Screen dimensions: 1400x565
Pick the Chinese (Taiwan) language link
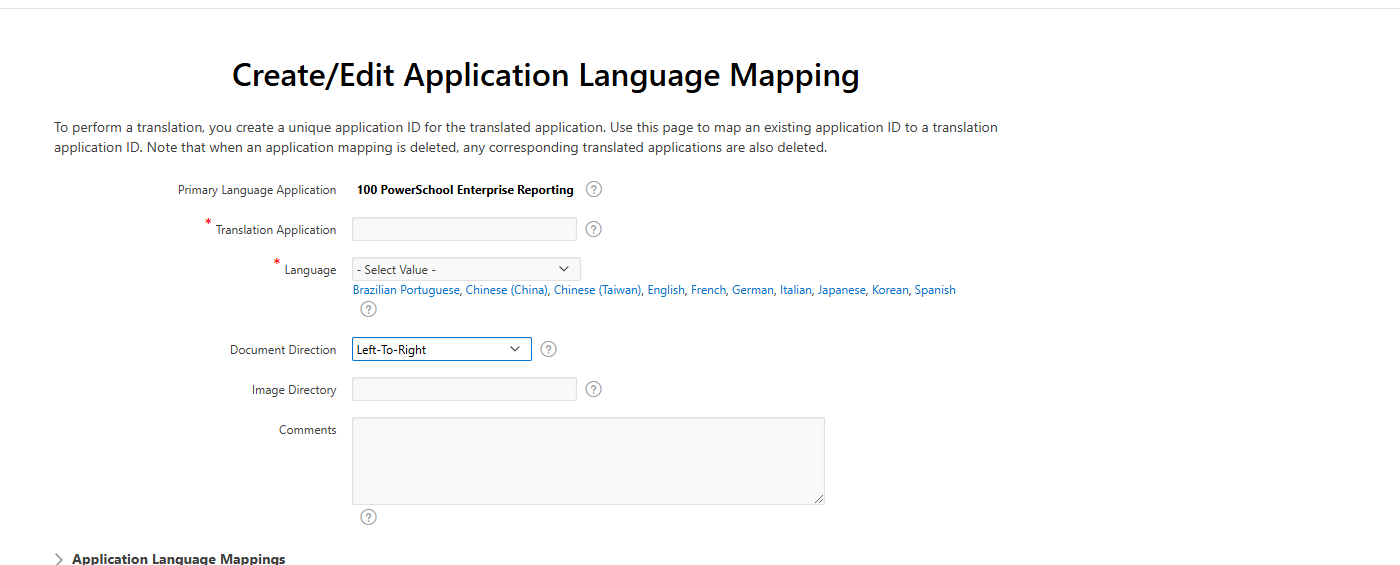[x=597, y=290]
